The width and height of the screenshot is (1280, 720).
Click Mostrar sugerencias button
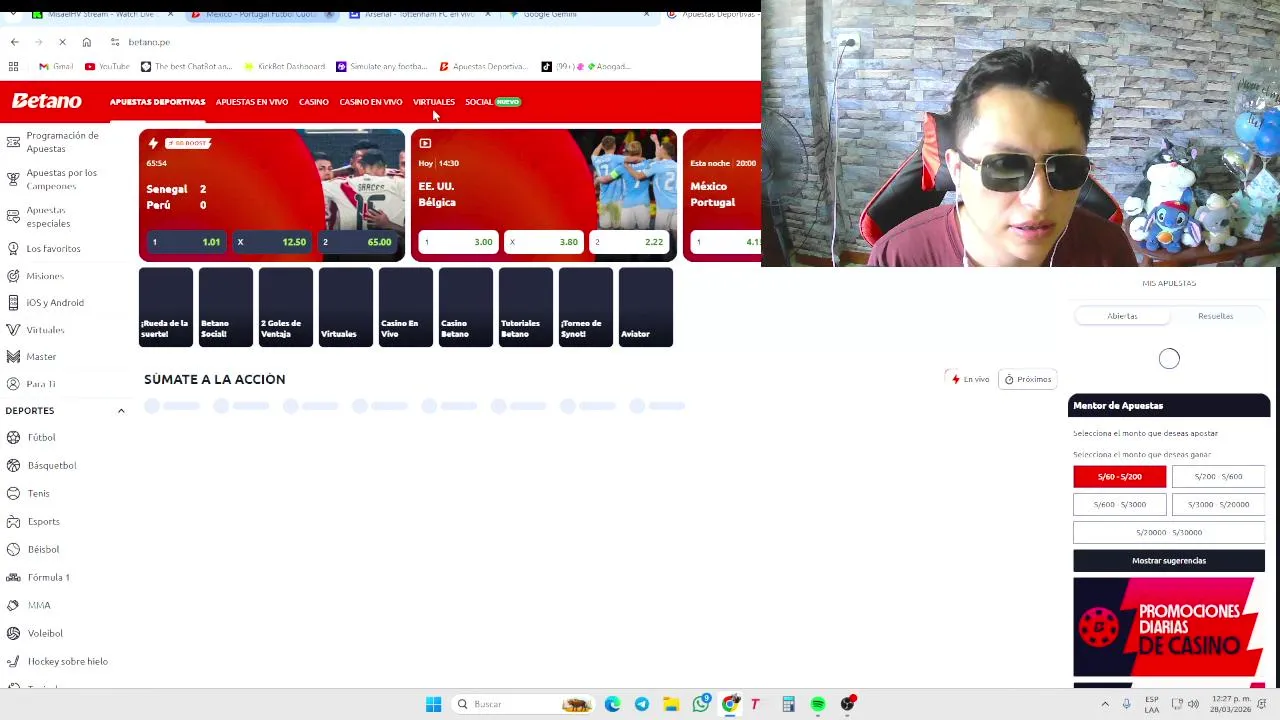pyautogui.click(x=1169, y=560)
